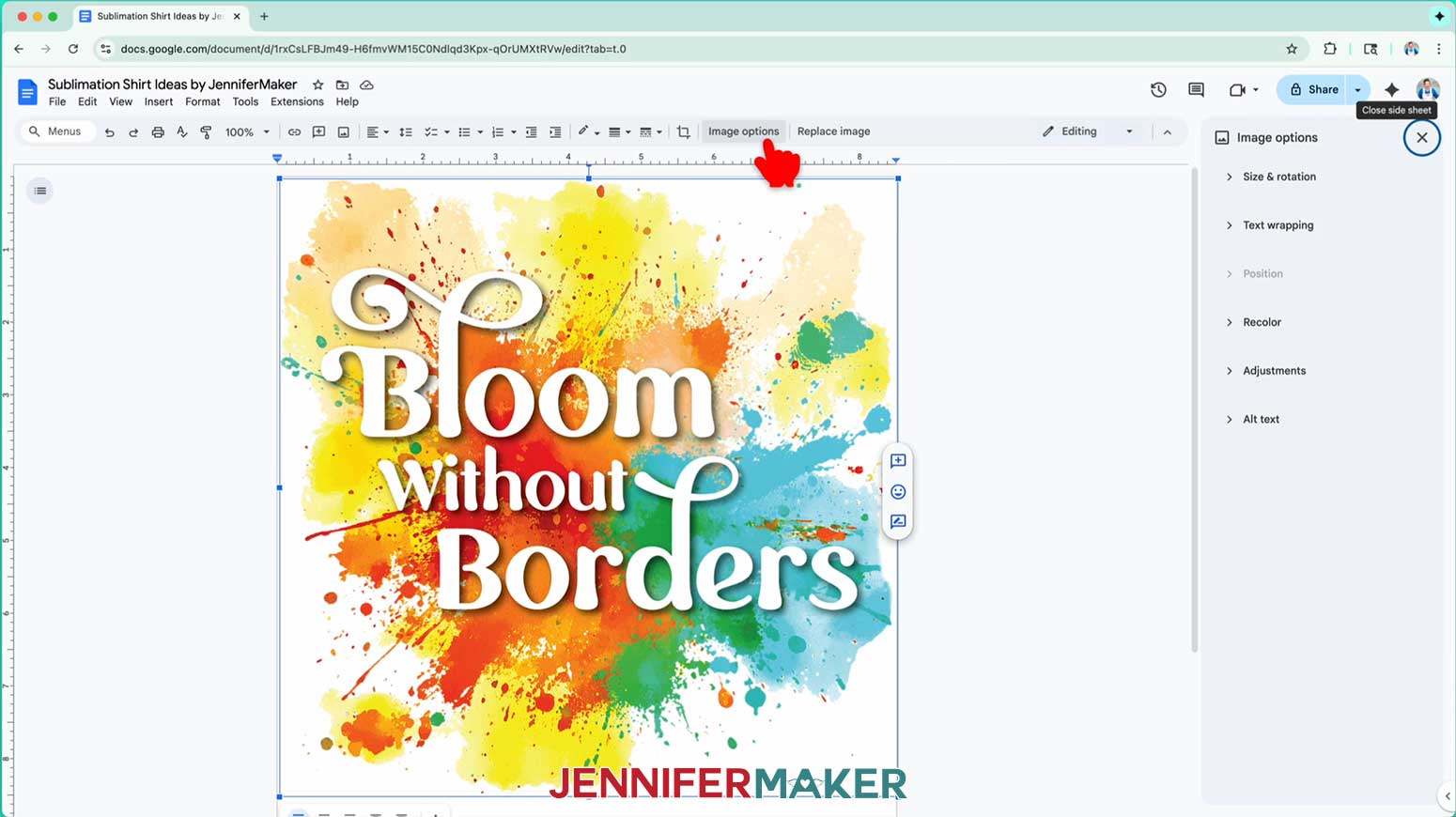Open line and paragraph spacing
This screenshot has height=817, width=1456.
(406, 132)
